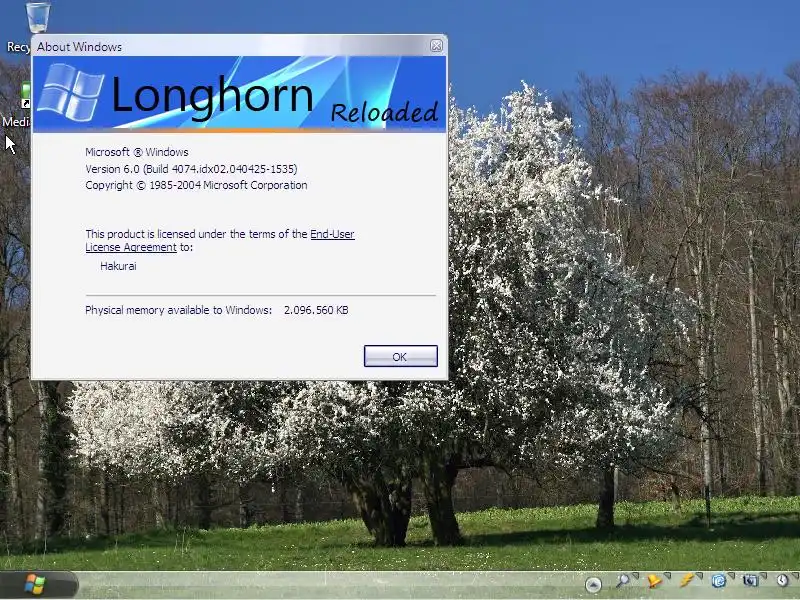Open the clock icon in the tray
The width and height of the screenshot is (800, 600).
click(783, 580)
